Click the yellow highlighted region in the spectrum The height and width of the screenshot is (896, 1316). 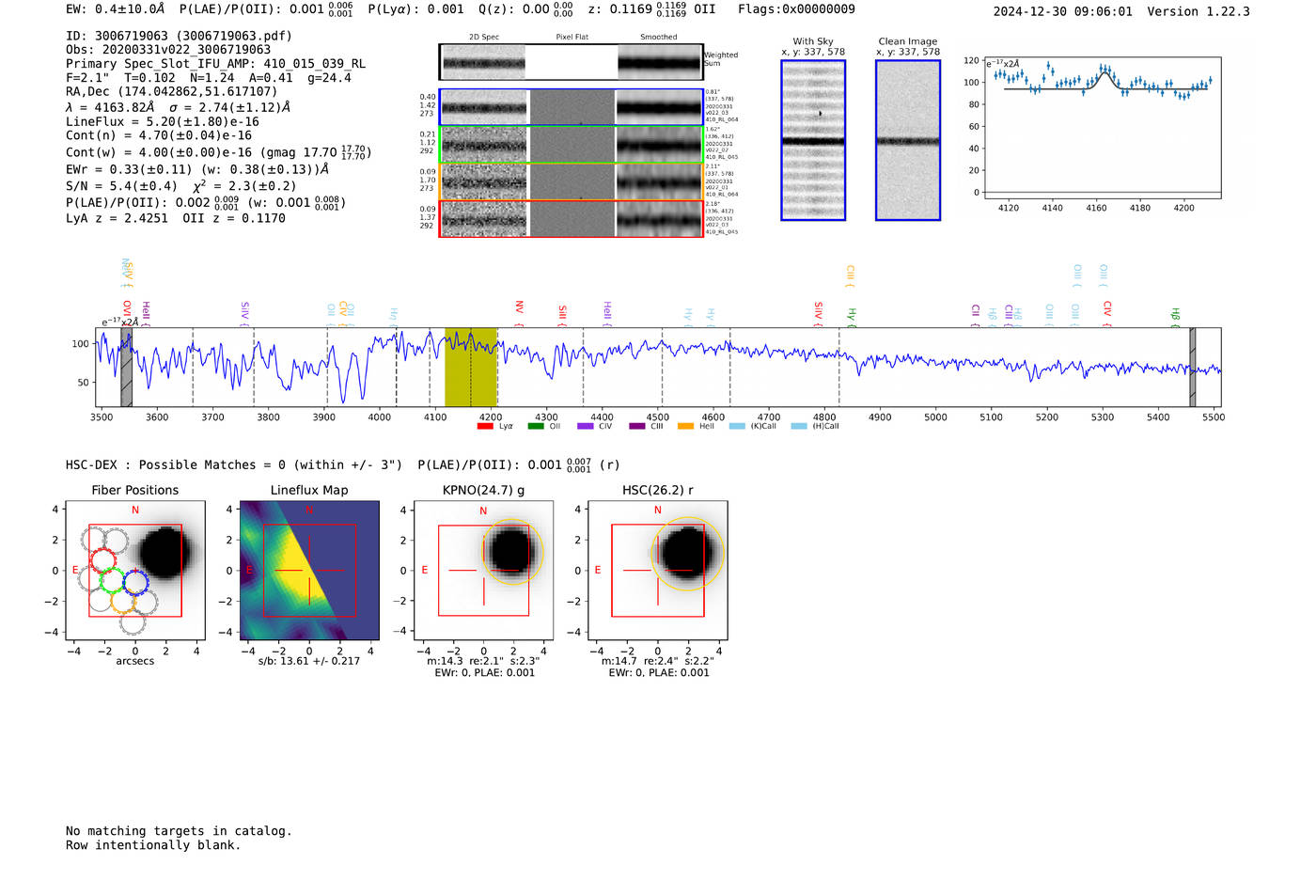point(471,367)
